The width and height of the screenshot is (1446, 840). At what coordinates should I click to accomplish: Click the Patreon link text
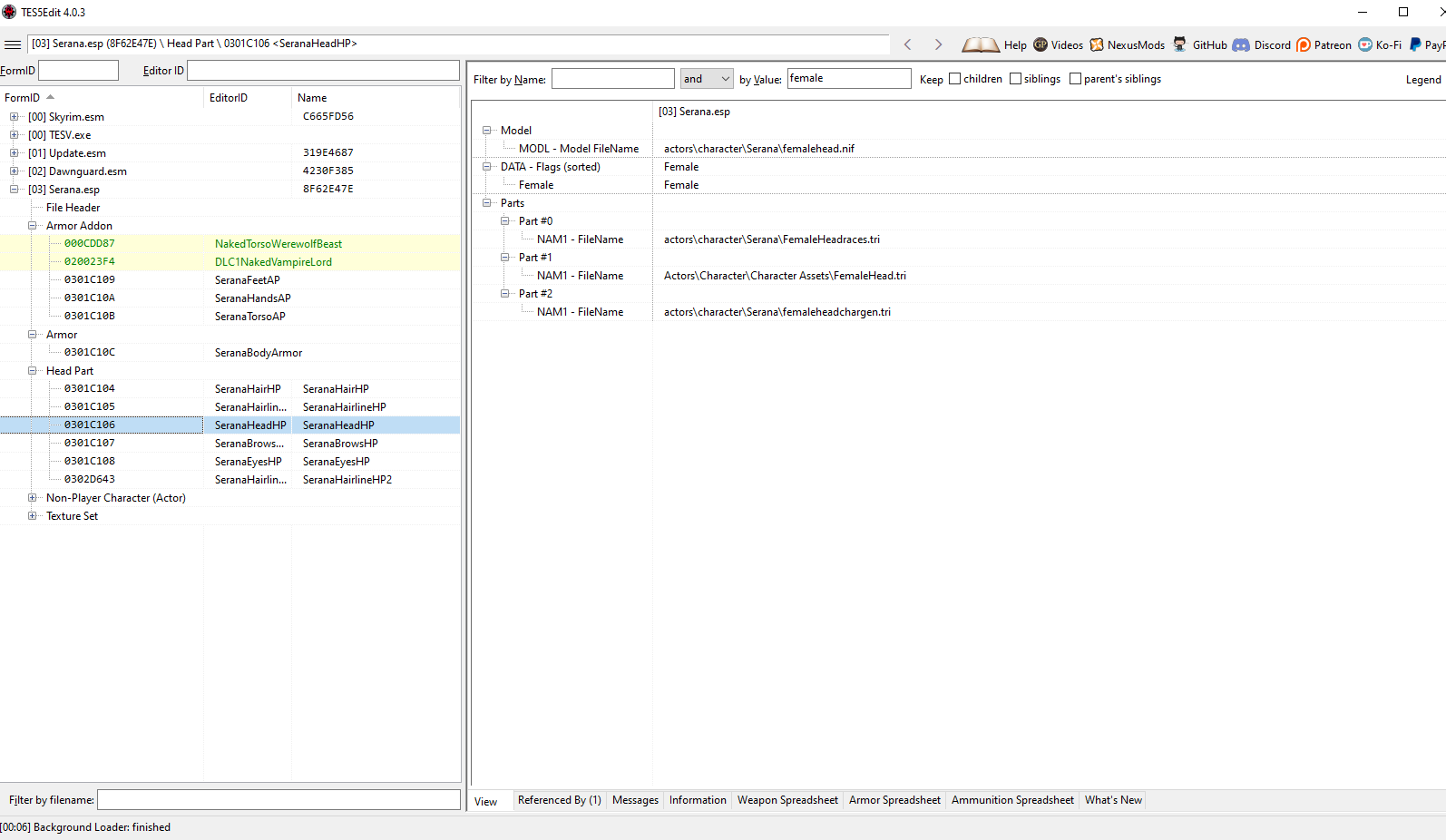(x=1333, y=45)
